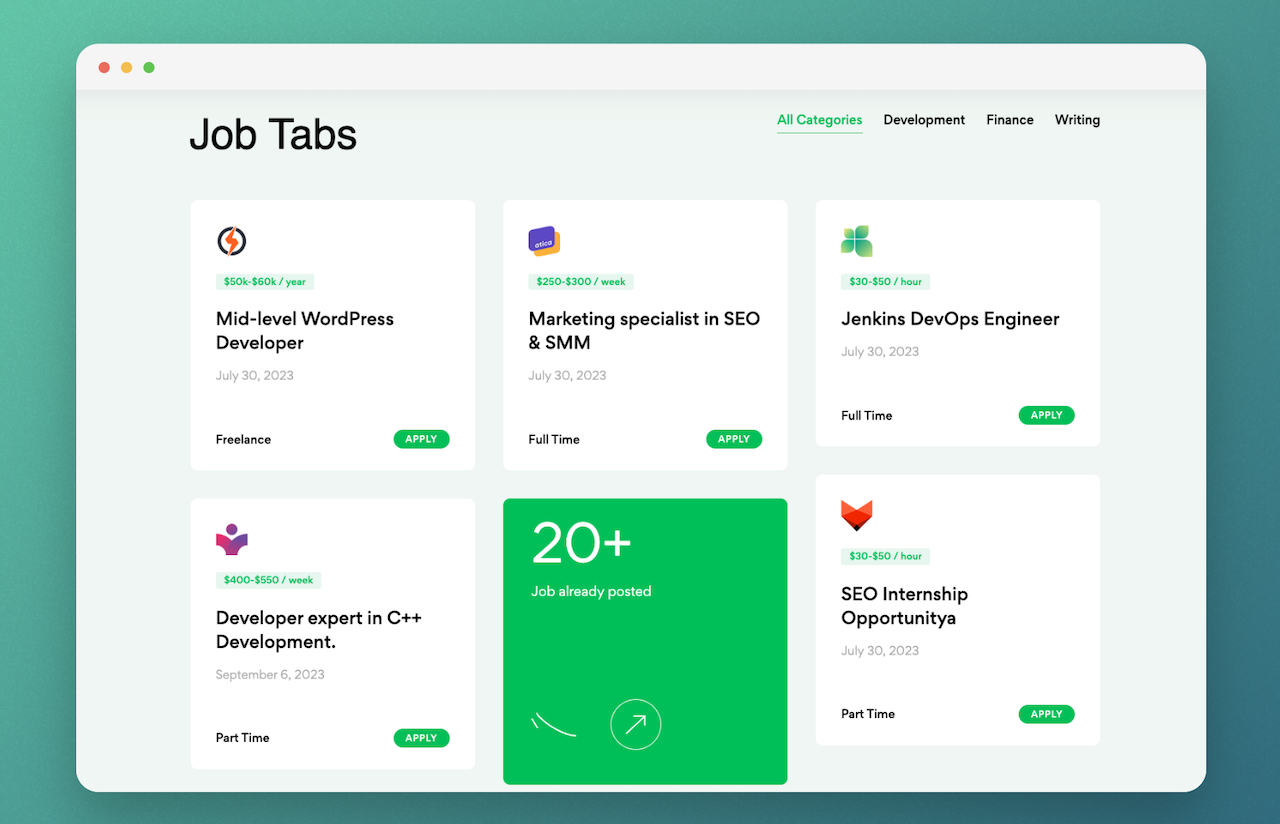Viewport: 1280px width, 824px height.
Task: Click date on WordPress Developer card
Action: [255, 376]
